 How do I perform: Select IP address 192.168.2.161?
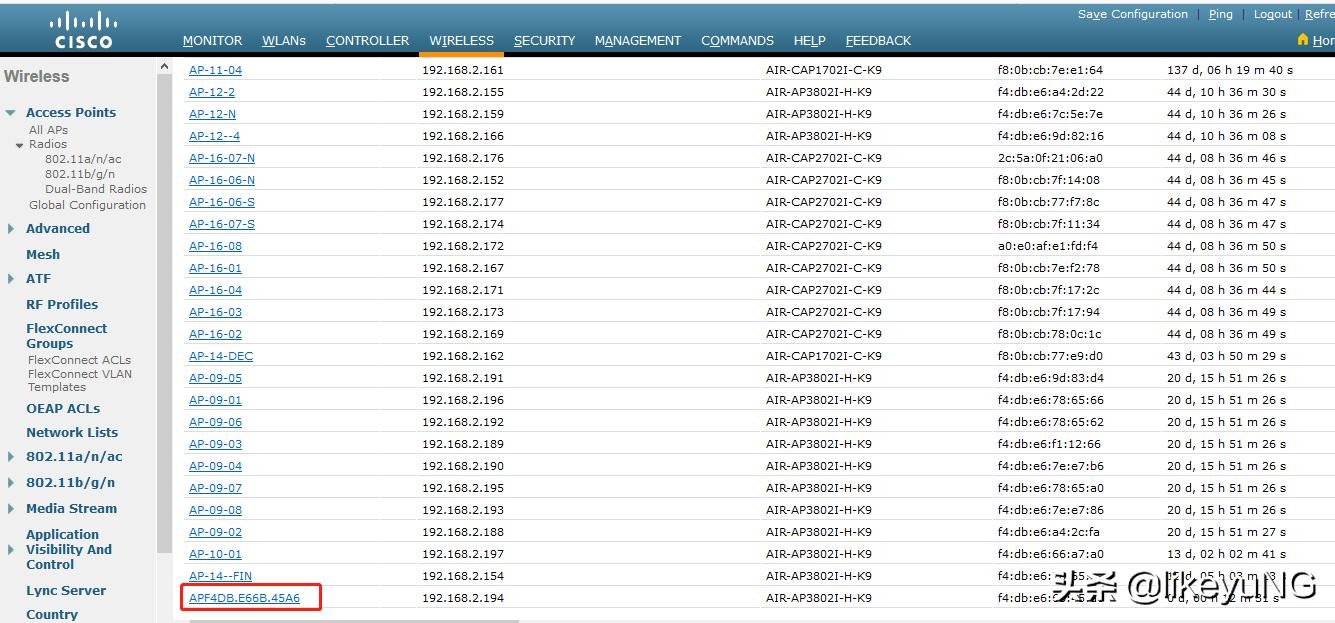point(463,70)
